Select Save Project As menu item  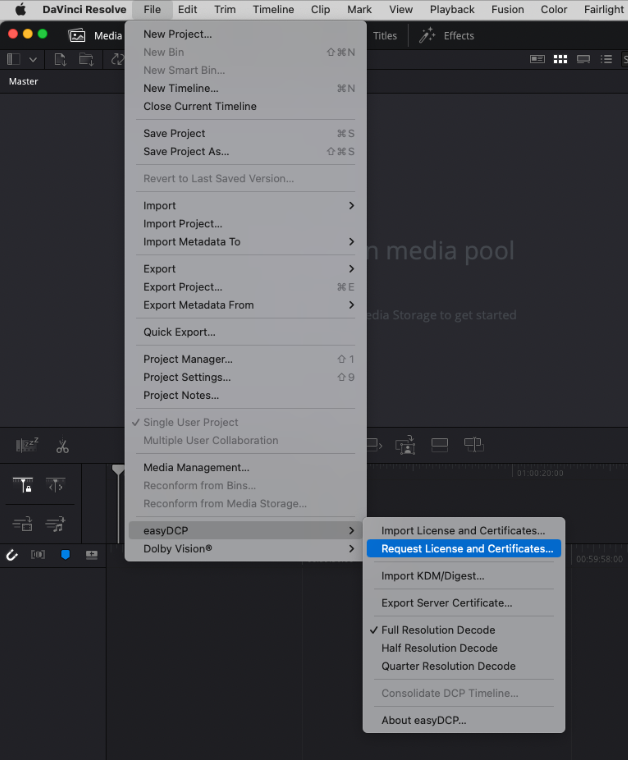[x=246, y=152]
